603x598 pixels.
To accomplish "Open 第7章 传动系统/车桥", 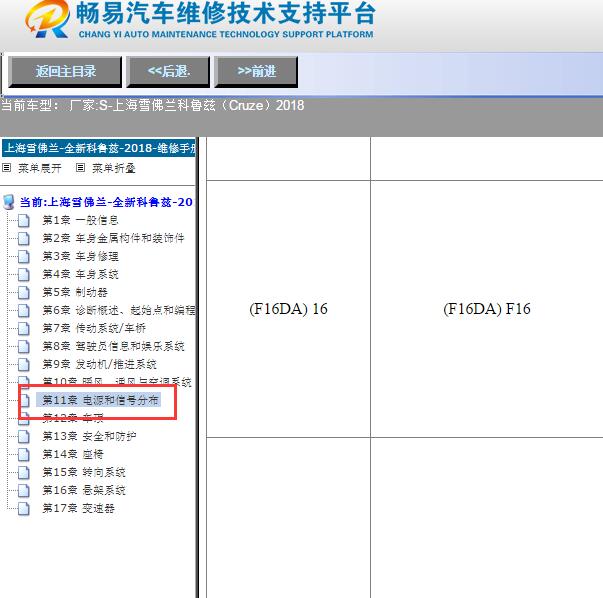I will [94, 328].
